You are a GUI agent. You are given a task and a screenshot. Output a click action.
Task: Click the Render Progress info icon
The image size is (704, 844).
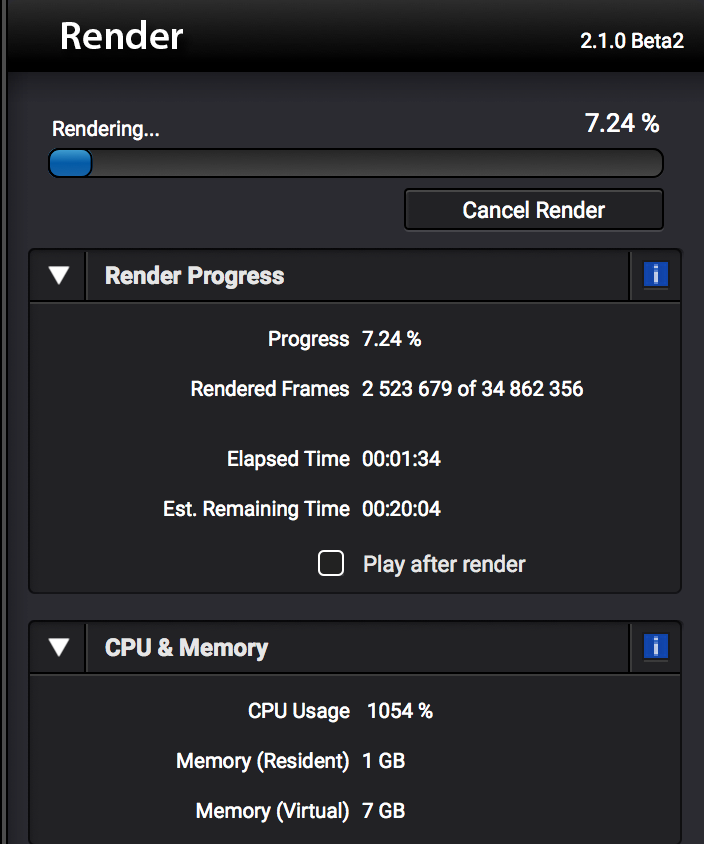[656, 275]
